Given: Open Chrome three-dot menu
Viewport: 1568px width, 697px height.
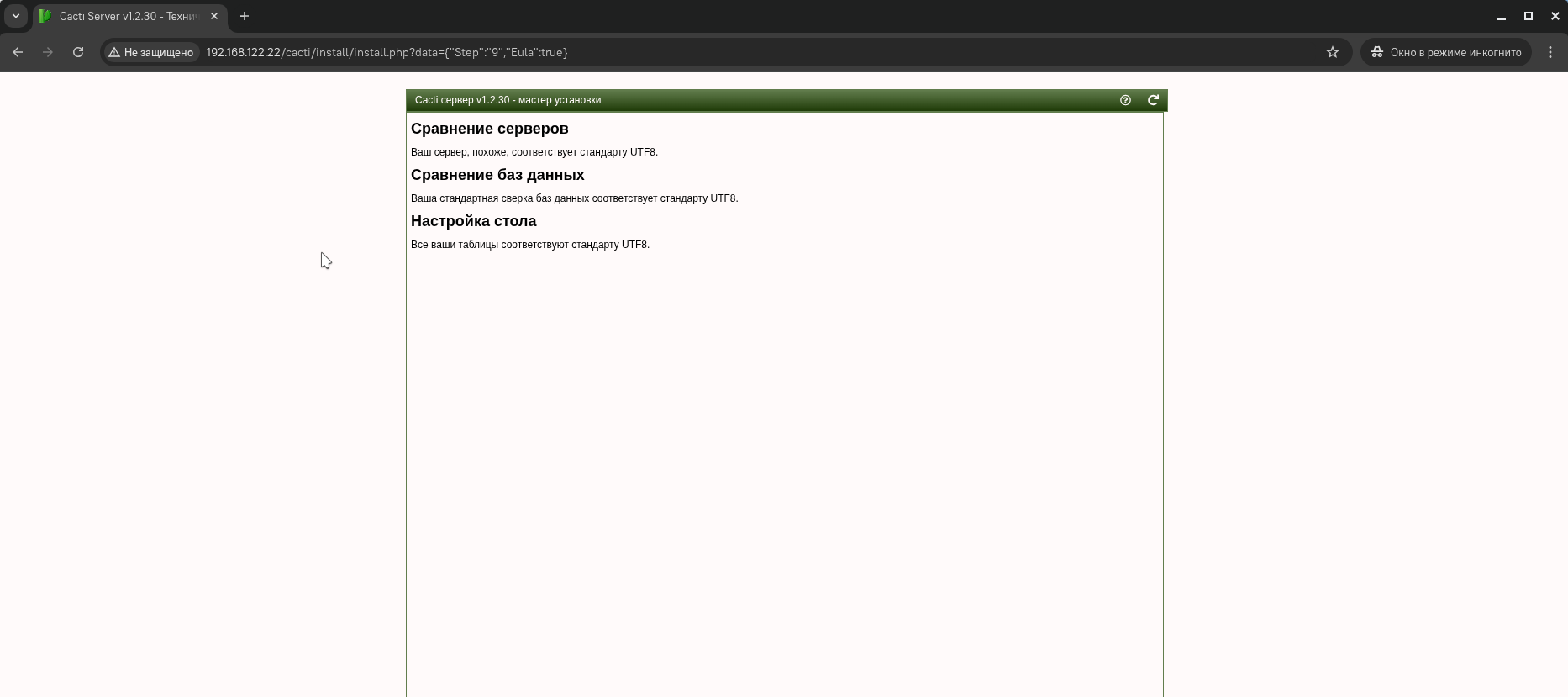Looking at the screenshot, I should (x=1550, y=52).
